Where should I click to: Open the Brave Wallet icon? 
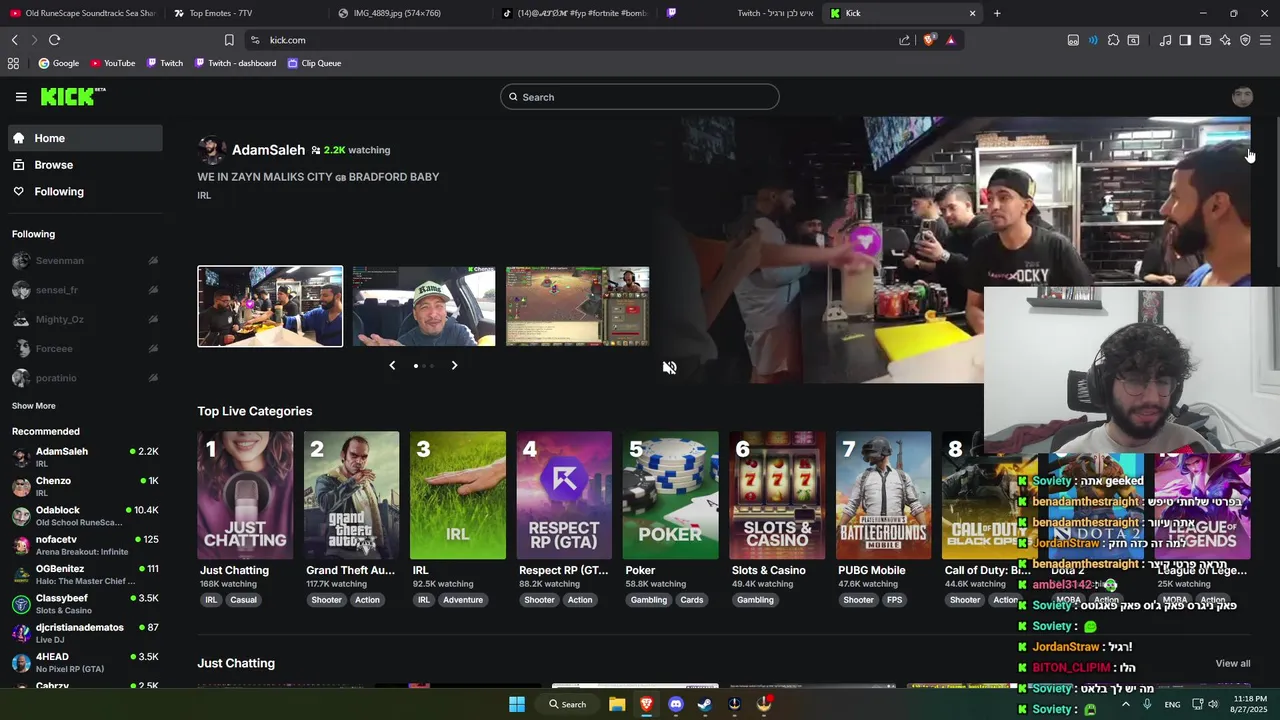(1205, 40)
